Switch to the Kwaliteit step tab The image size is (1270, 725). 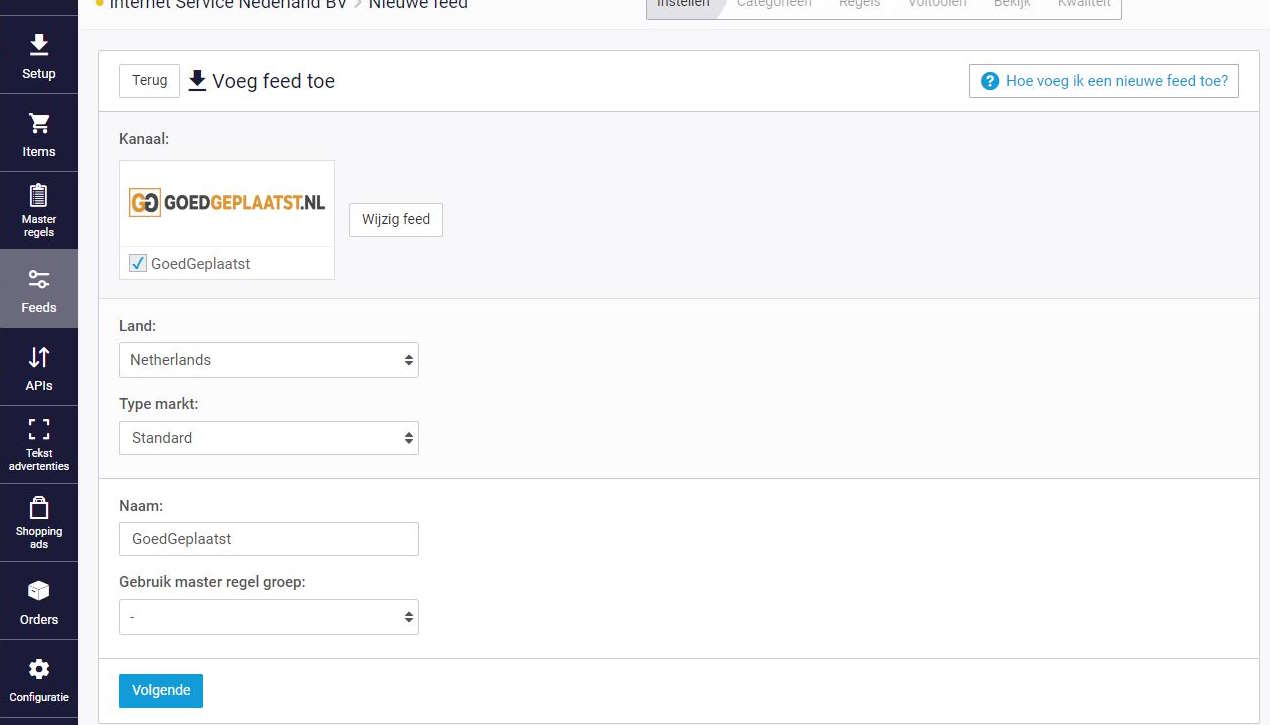[x=1084, y=4]
